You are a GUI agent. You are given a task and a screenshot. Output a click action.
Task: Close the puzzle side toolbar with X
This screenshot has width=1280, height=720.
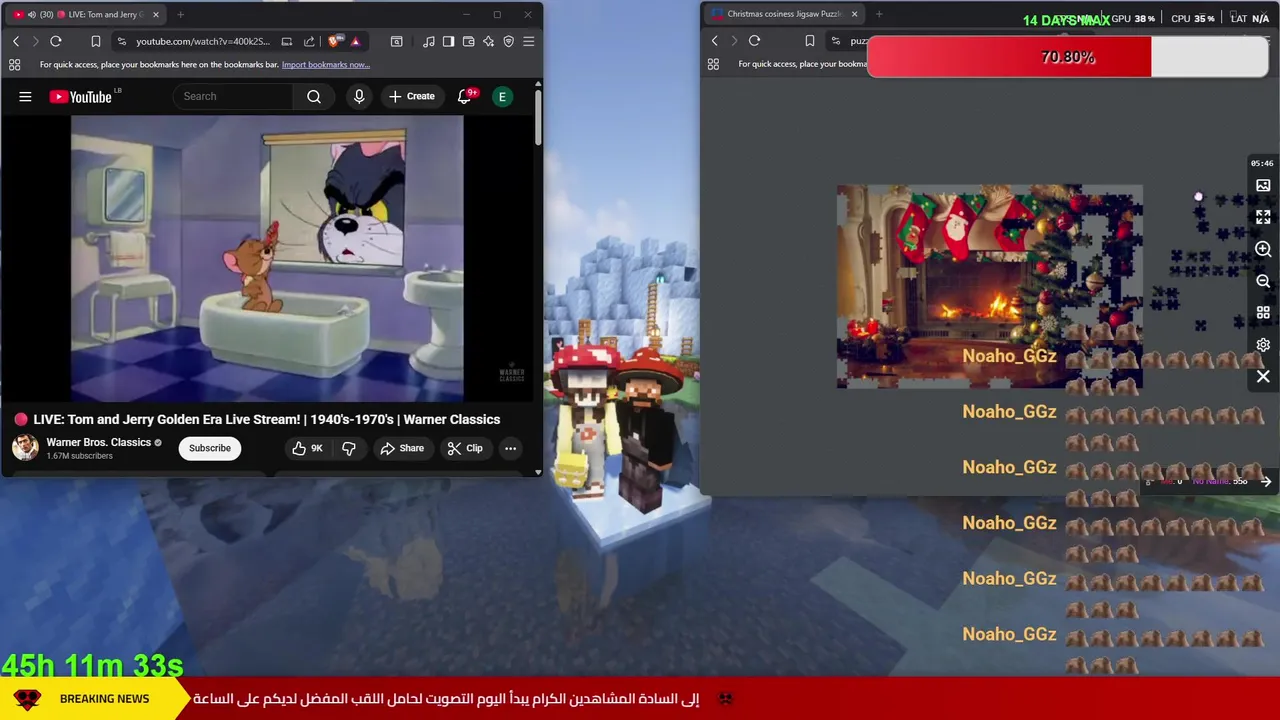tap(1263, 377)
